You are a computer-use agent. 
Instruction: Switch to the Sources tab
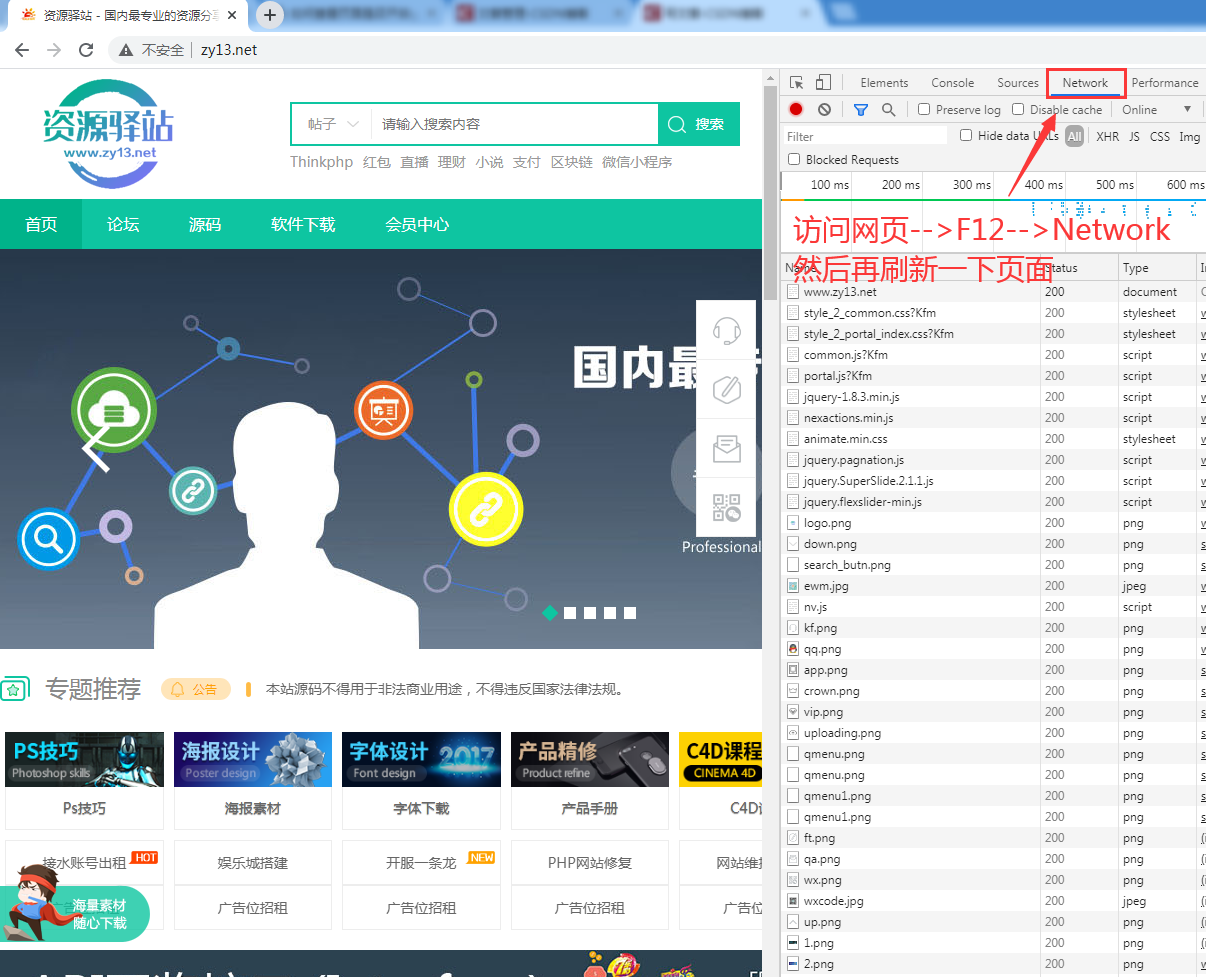(1018, 83)
